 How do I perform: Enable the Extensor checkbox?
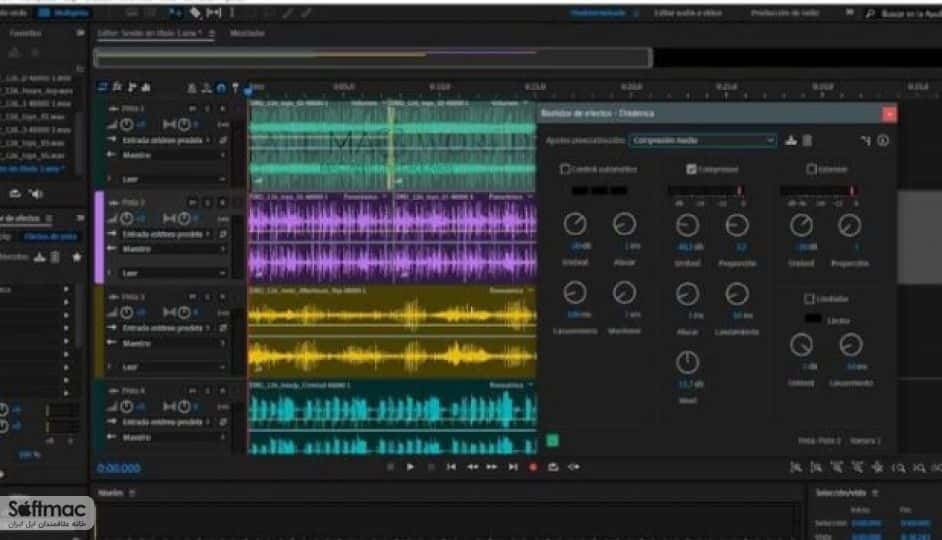pos(811,169)
